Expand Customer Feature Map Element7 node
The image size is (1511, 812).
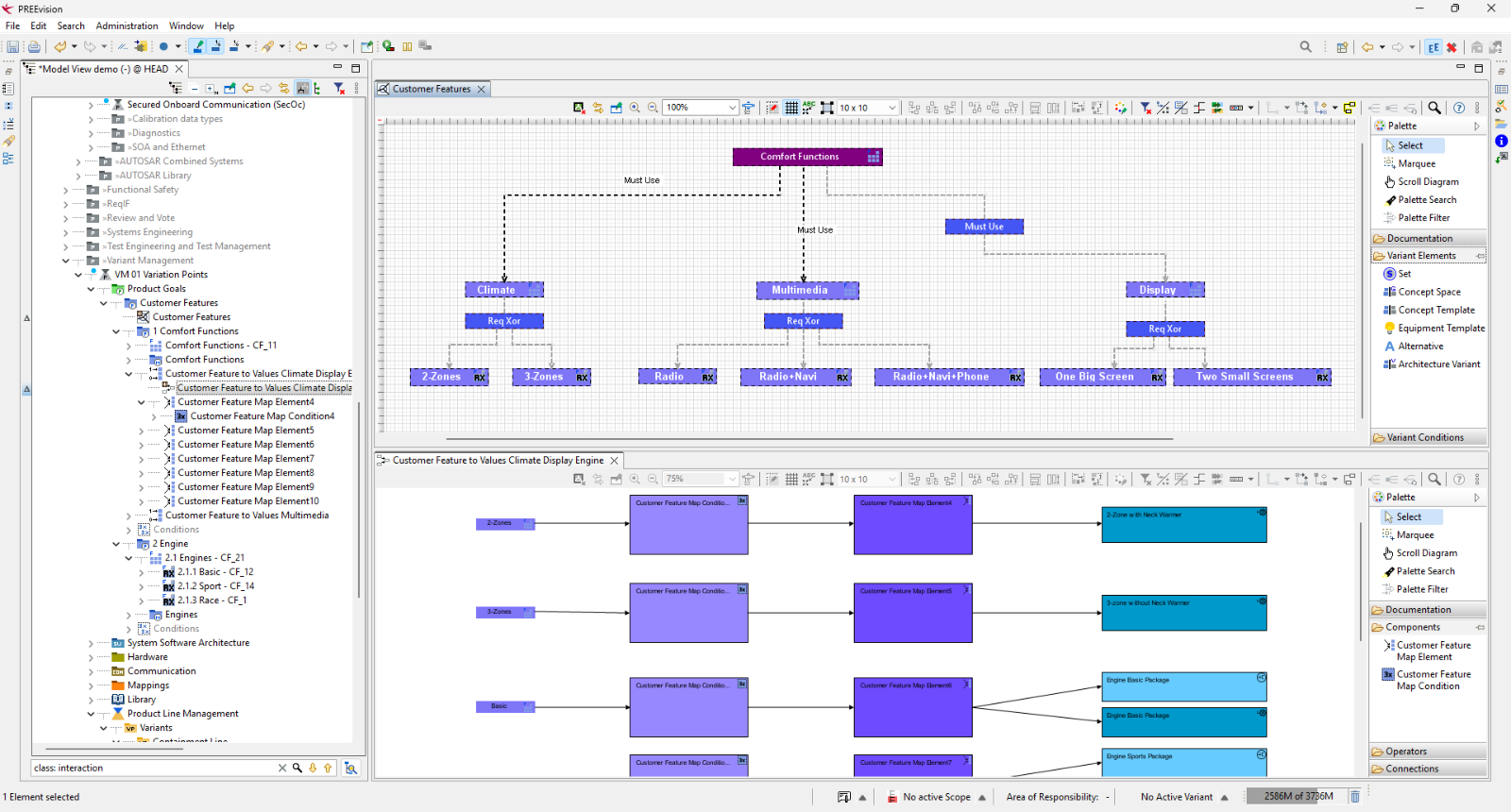[142, 459]
